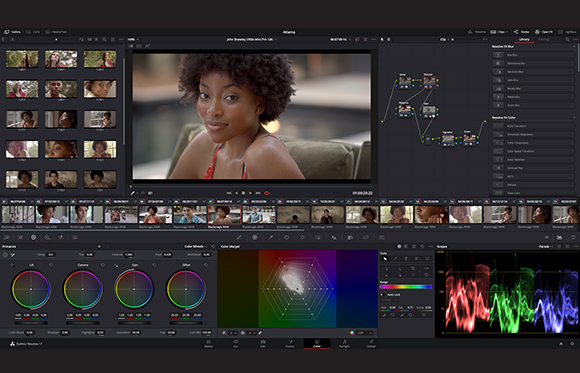Click the Contrast value field
The height and width of the screenshot is (373, 580).
point(128,255)
